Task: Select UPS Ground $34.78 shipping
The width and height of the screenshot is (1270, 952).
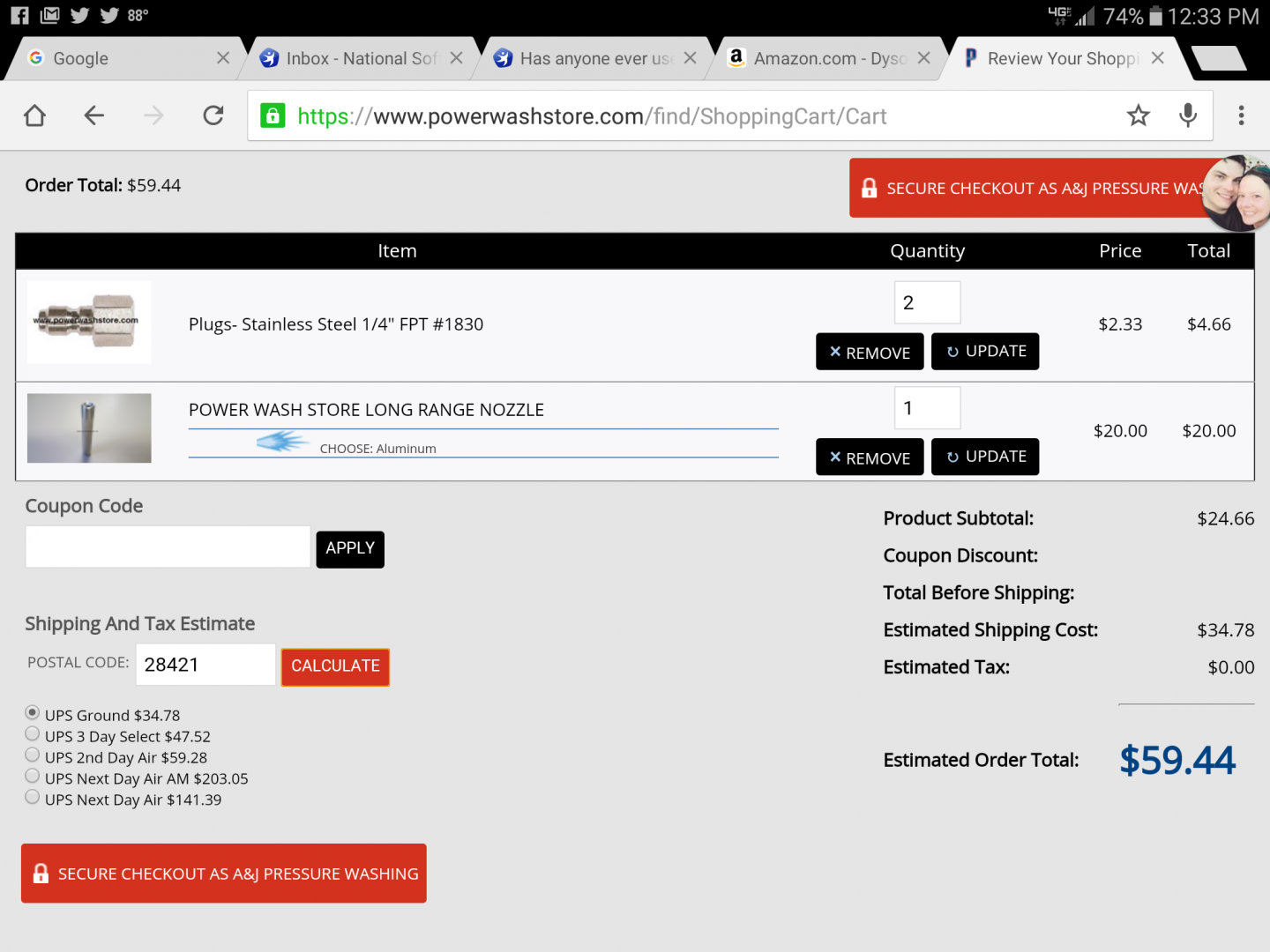Action: (33, 712)
